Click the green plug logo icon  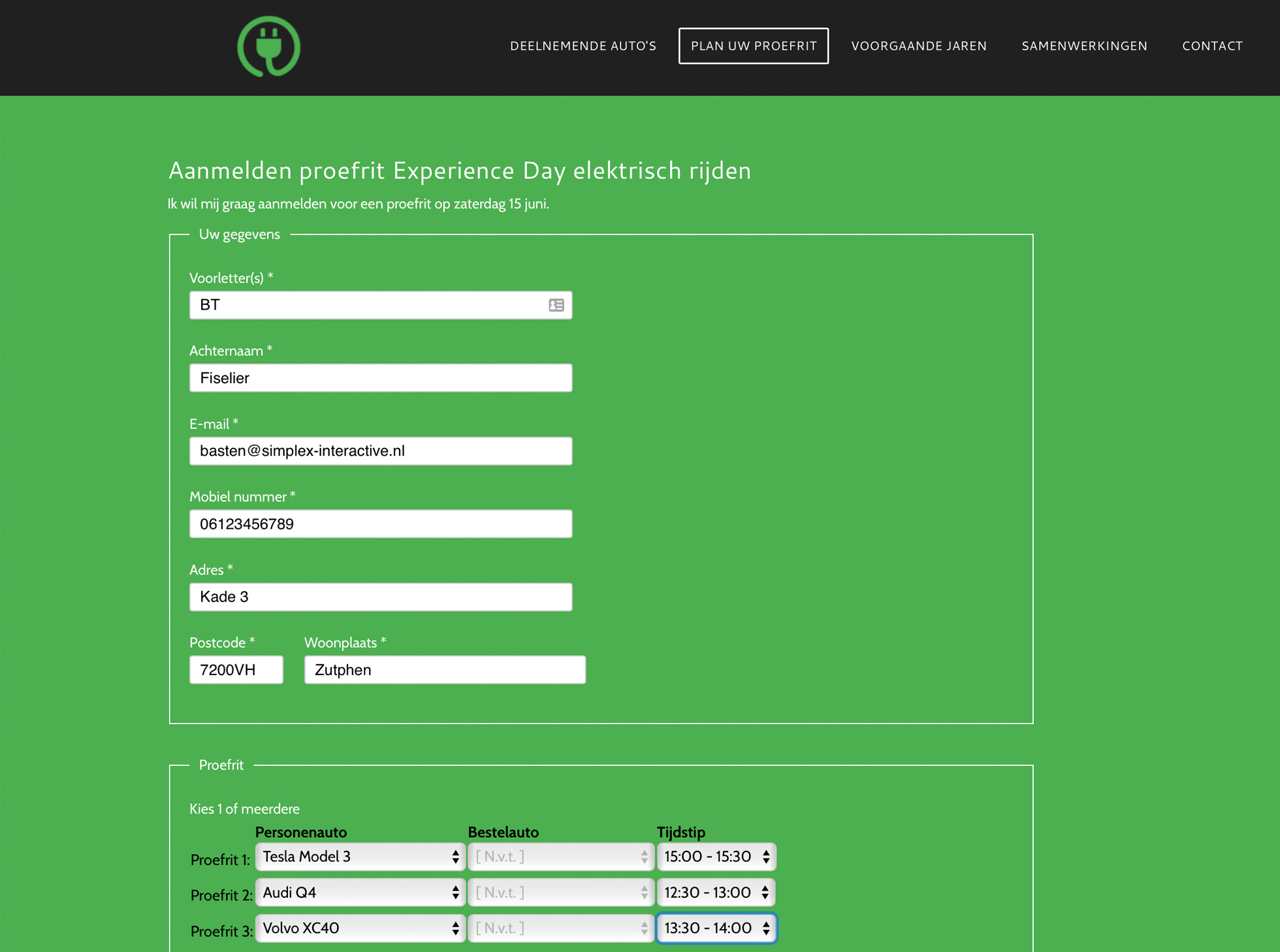(268, 46)
